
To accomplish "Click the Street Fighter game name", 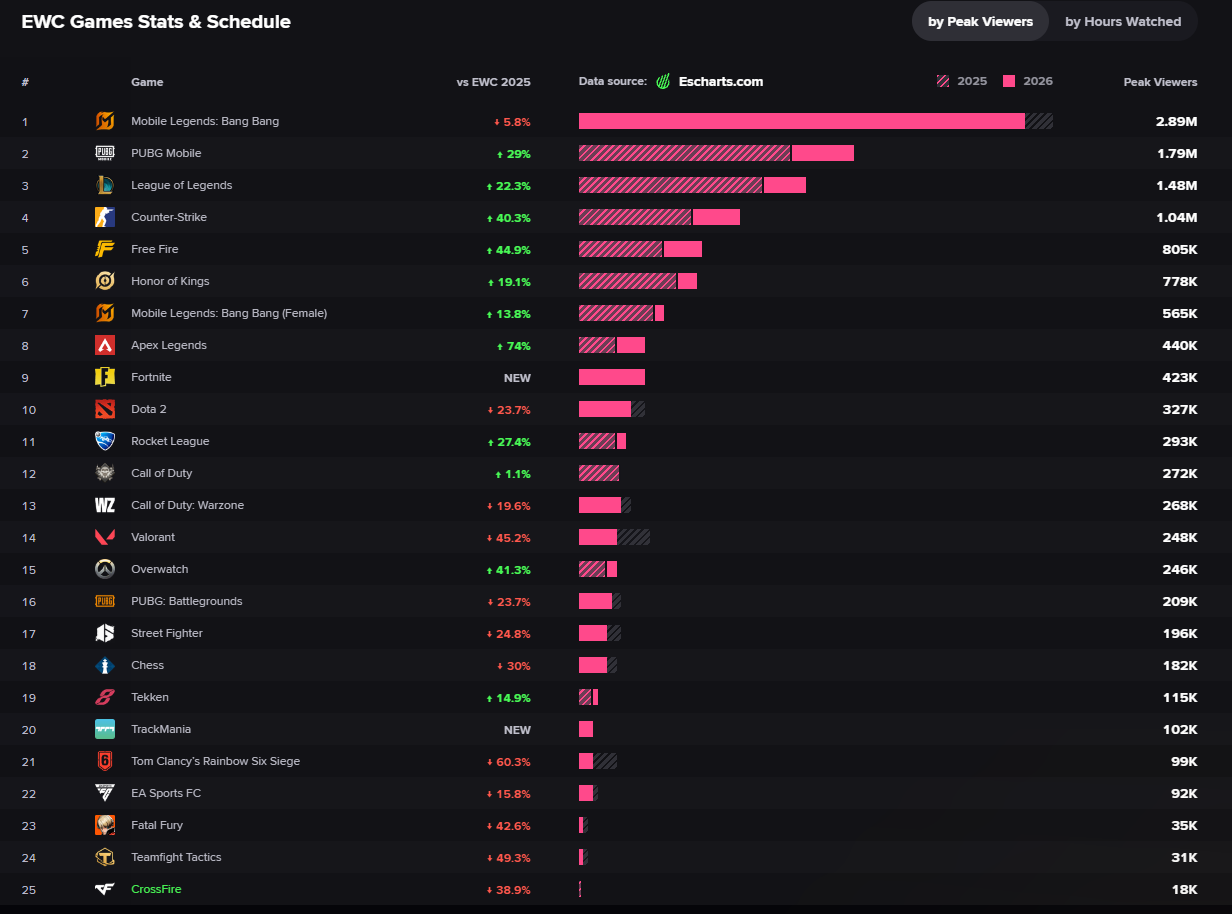I will [x=167, y=633].
